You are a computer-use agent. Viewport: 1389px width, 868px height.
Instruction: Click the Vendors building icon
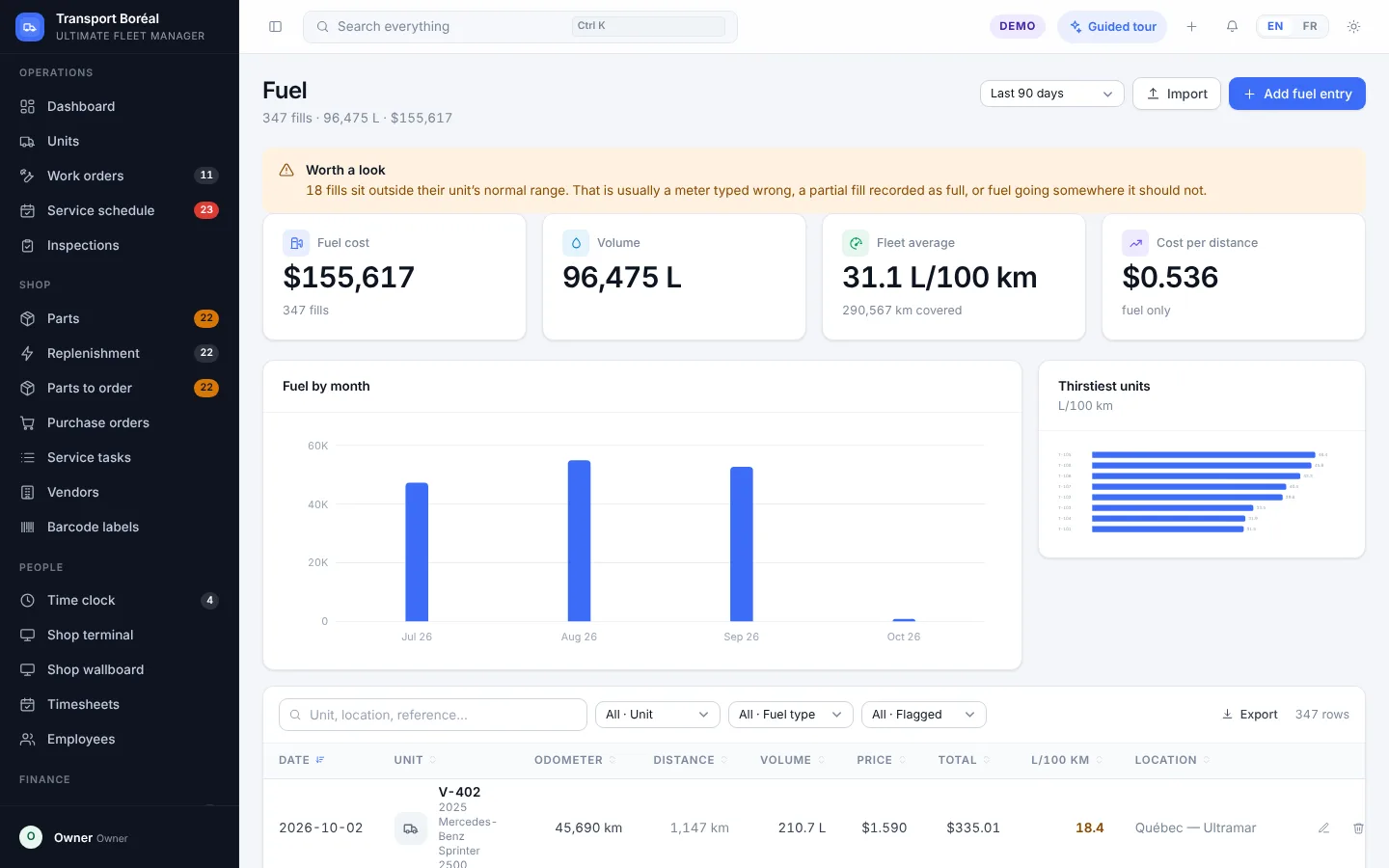pos(28,492)
